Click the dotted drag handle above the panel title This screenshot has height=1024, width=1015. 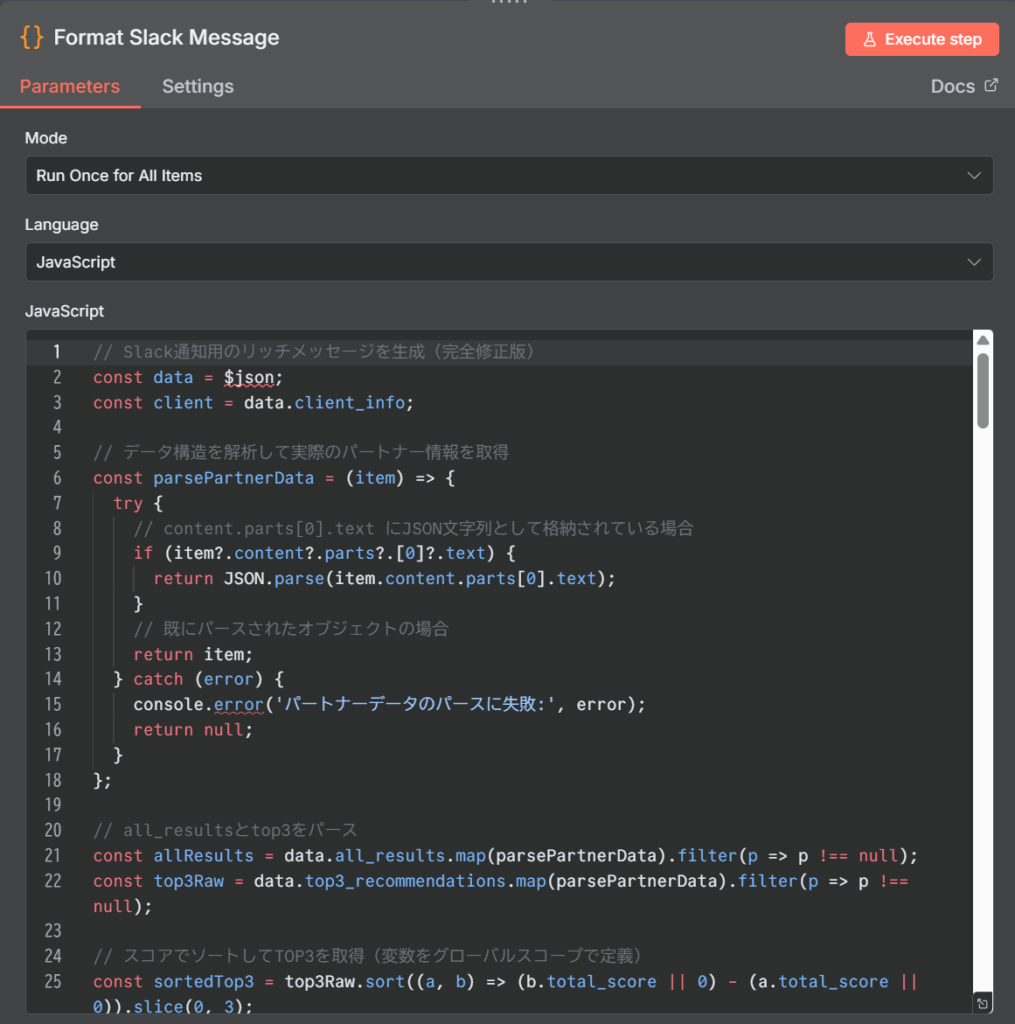pyautogui.click(x=508, y=3)
